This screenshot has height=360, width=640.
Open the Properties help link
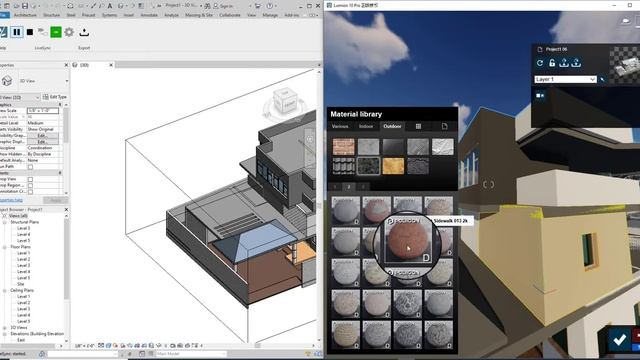(x=11, y=200)
